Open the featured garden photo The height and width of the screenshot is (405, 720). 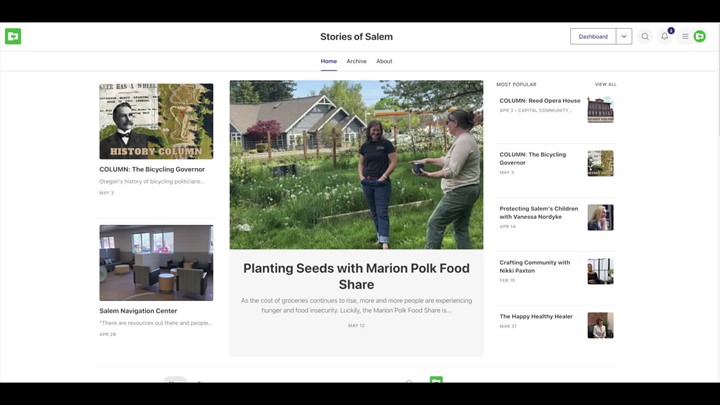click(356, 165)
